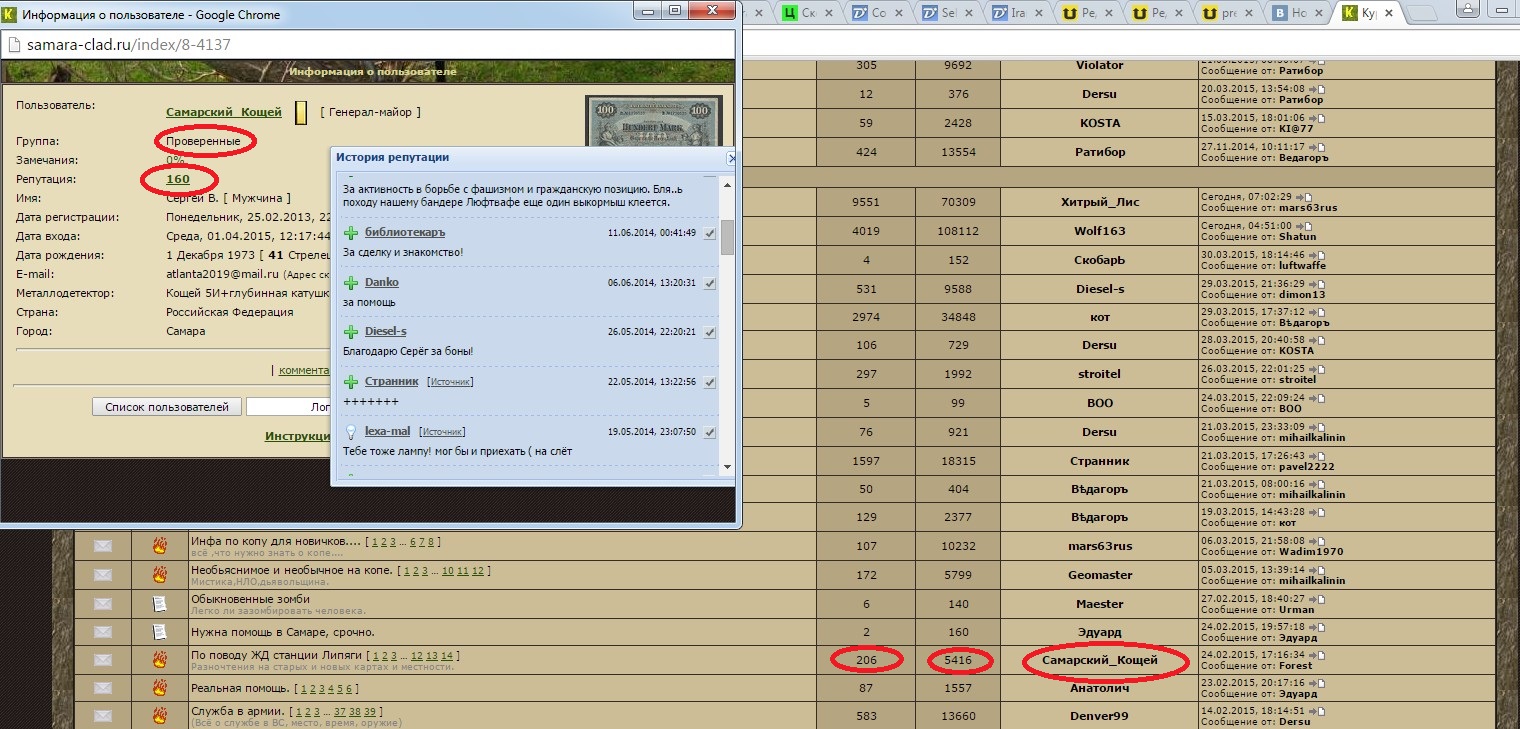Open the Geomaster author name

click(1099, 575)
